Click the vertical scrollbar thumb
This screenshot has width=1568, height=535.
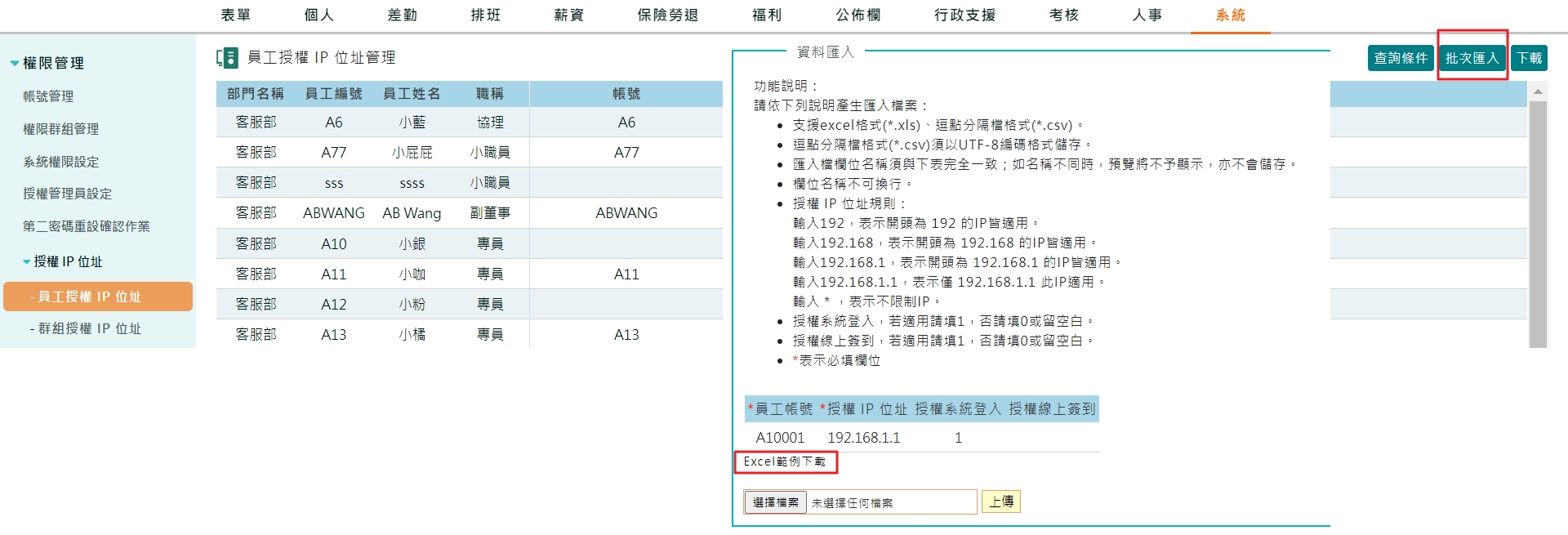point(1538,225)
